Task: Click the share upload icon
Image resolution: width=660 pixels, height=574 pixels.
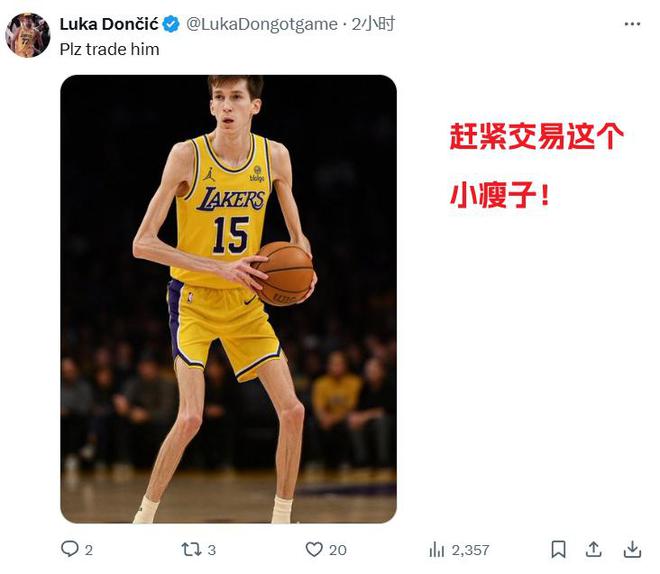Action: pos(593,549)
